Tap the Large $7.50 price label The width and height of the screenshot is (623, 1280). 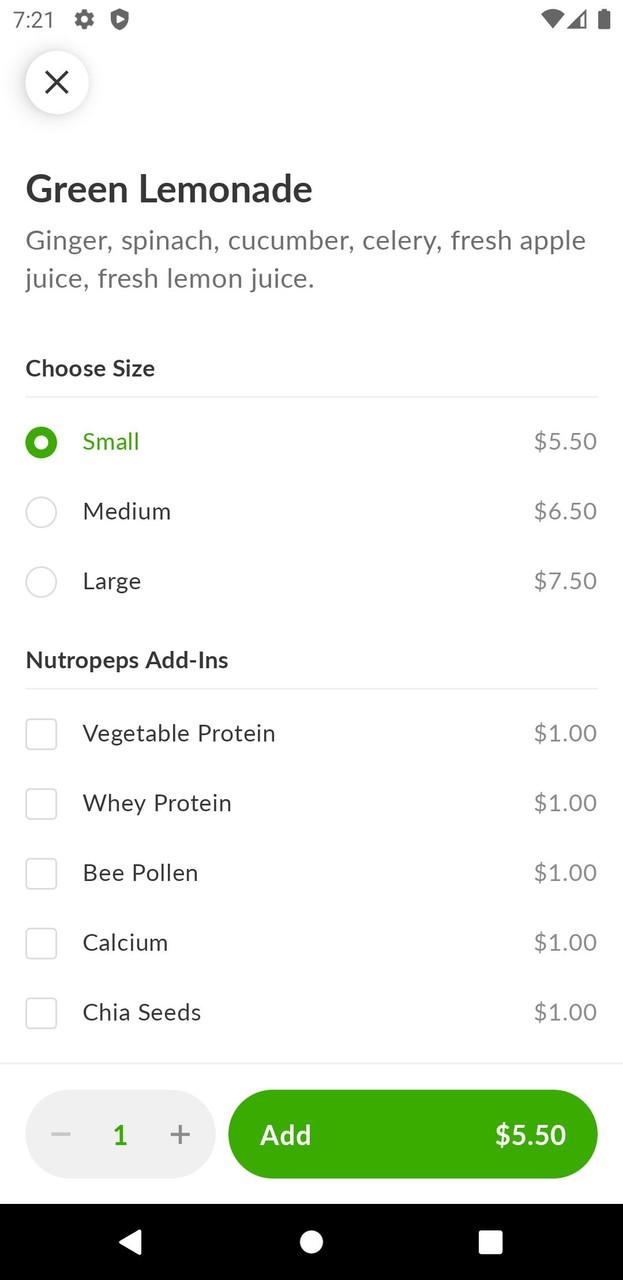point(565,581)
